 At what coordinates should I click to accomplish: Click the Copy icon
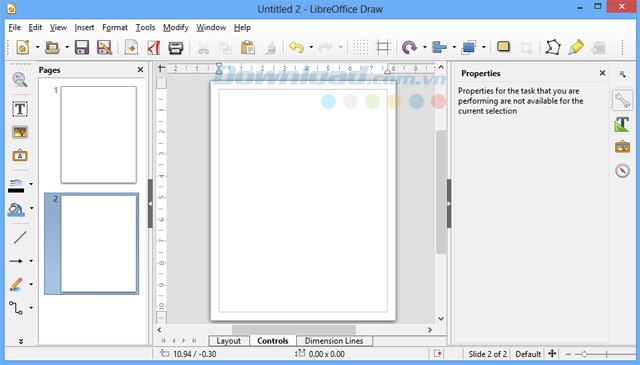click(225, 47)
